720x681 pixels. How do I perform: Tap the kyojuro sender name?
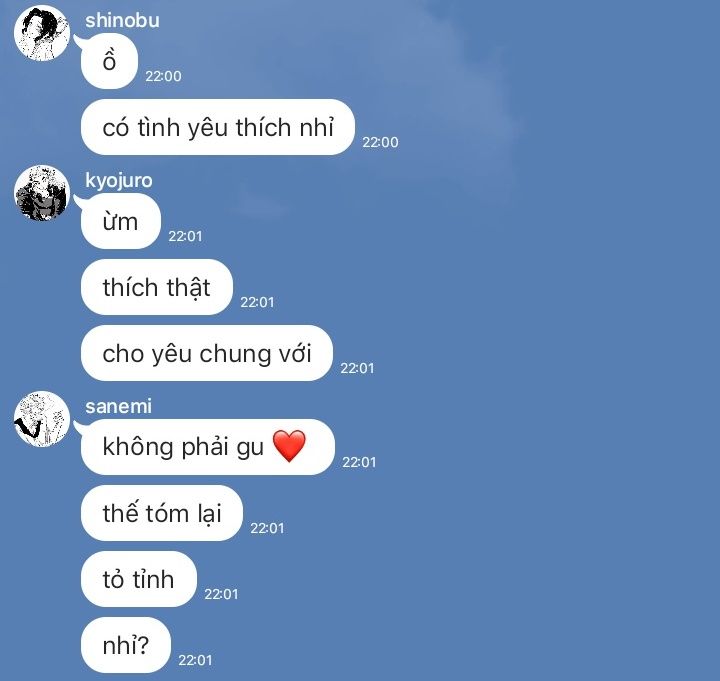pyautogui.click(x=118, y=180)
